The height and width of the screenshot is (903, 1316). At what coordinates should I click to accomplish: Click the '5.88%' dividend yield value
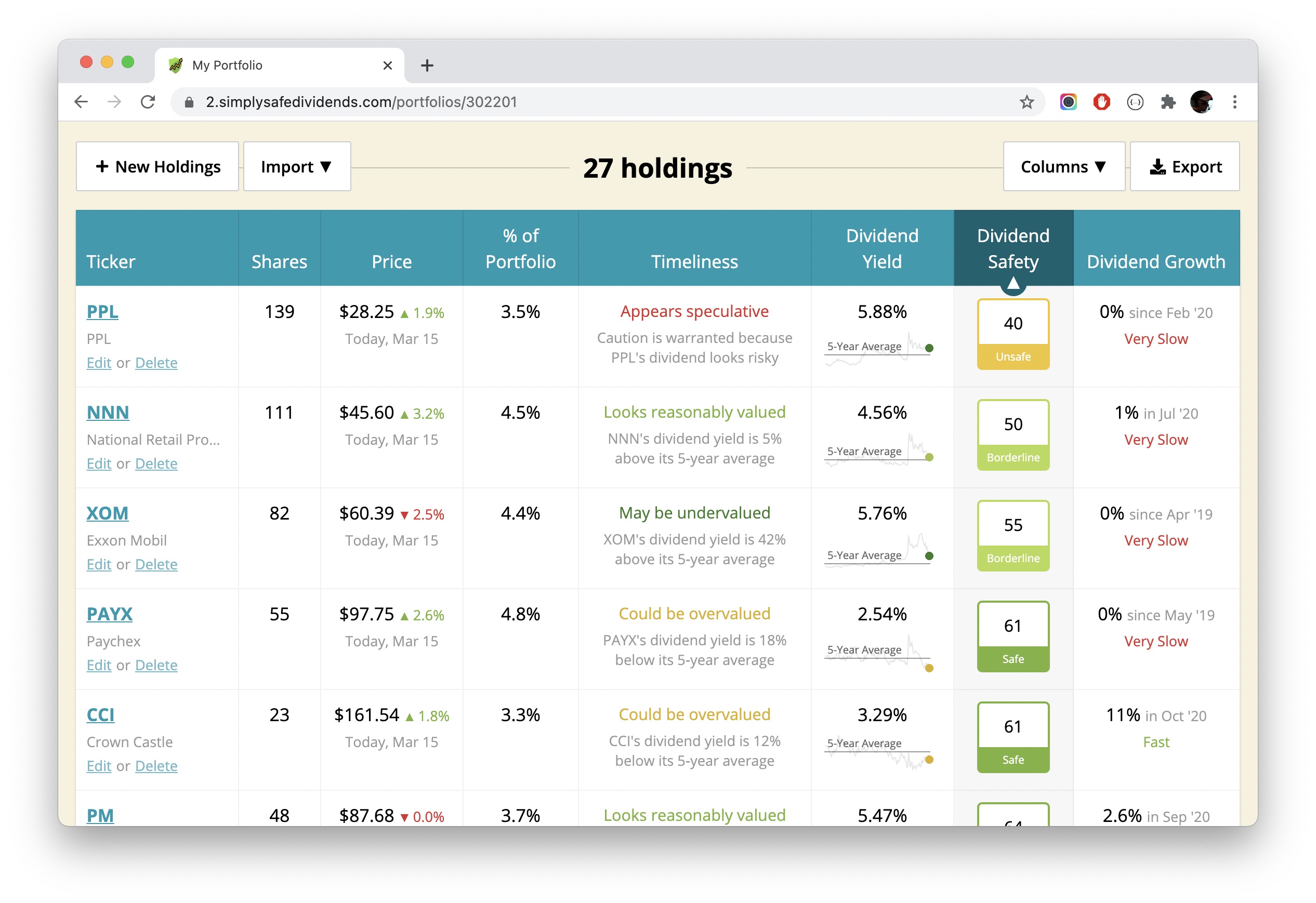click(881, 312)
